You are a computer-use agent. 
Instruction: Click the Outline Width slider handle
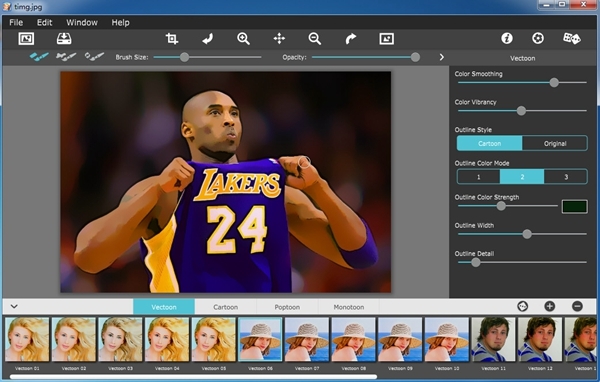tap(527, 234)
